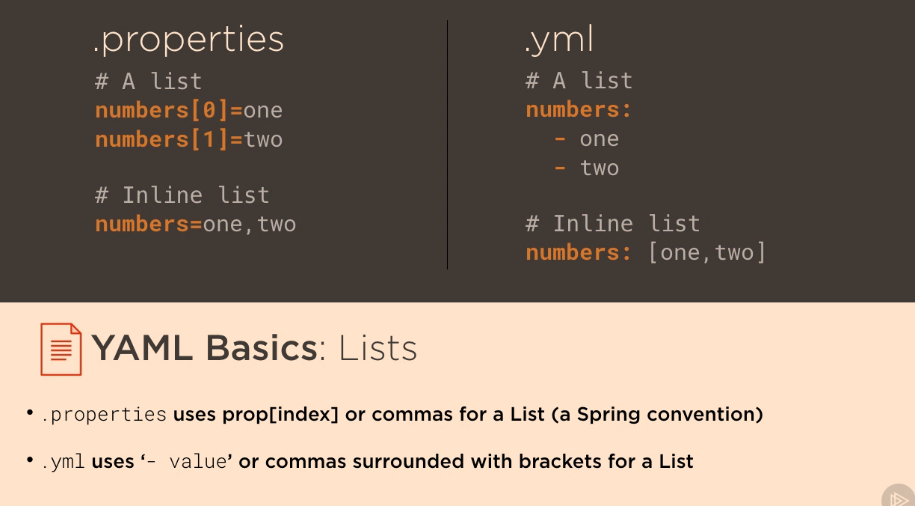Image resolution: width=915 pixels, height=506 pixels.
Task: Click the ".properties" column heading
Action: (x=188, y=39)
